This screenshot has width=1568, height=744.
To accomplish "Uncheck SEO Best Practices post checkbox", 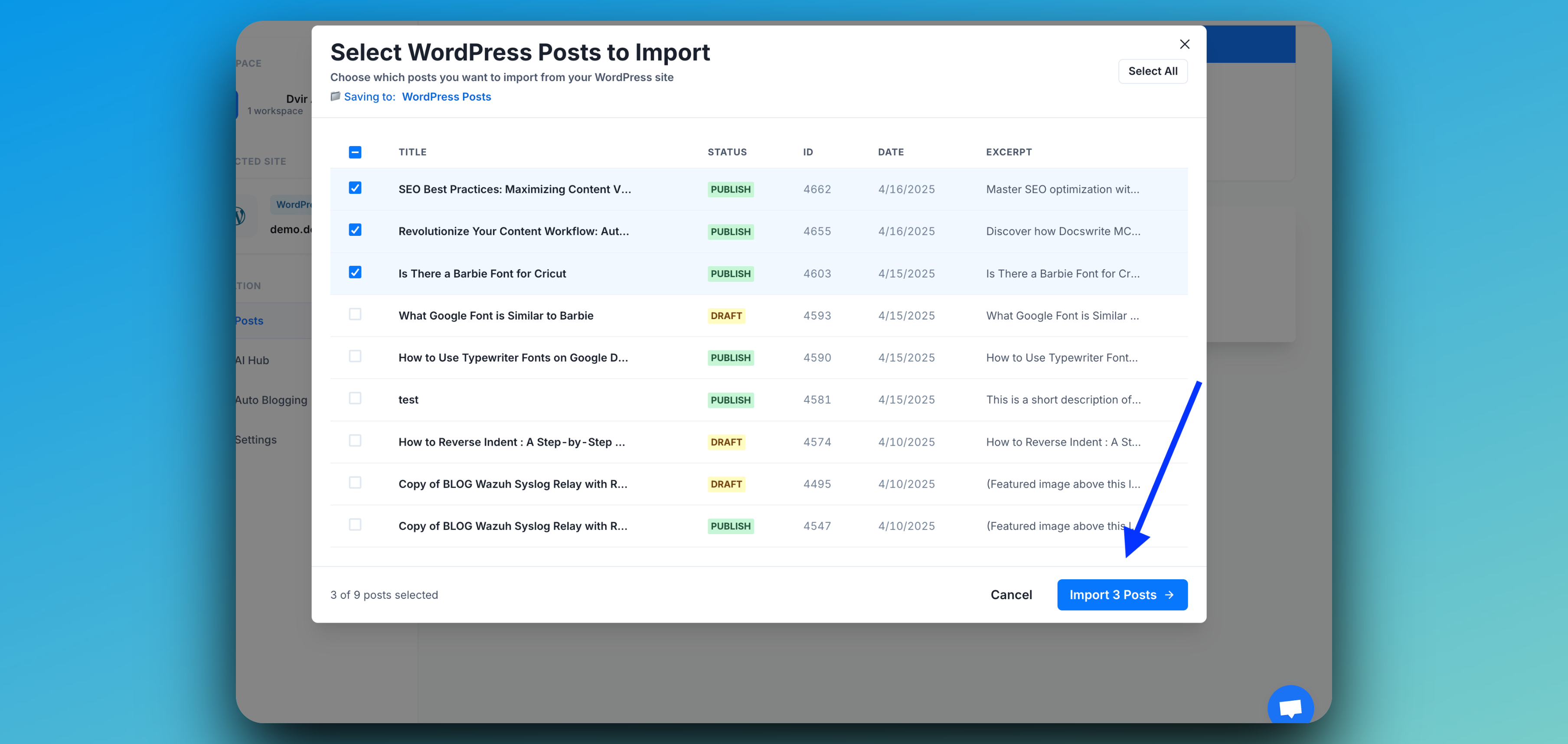I will 355,188.
